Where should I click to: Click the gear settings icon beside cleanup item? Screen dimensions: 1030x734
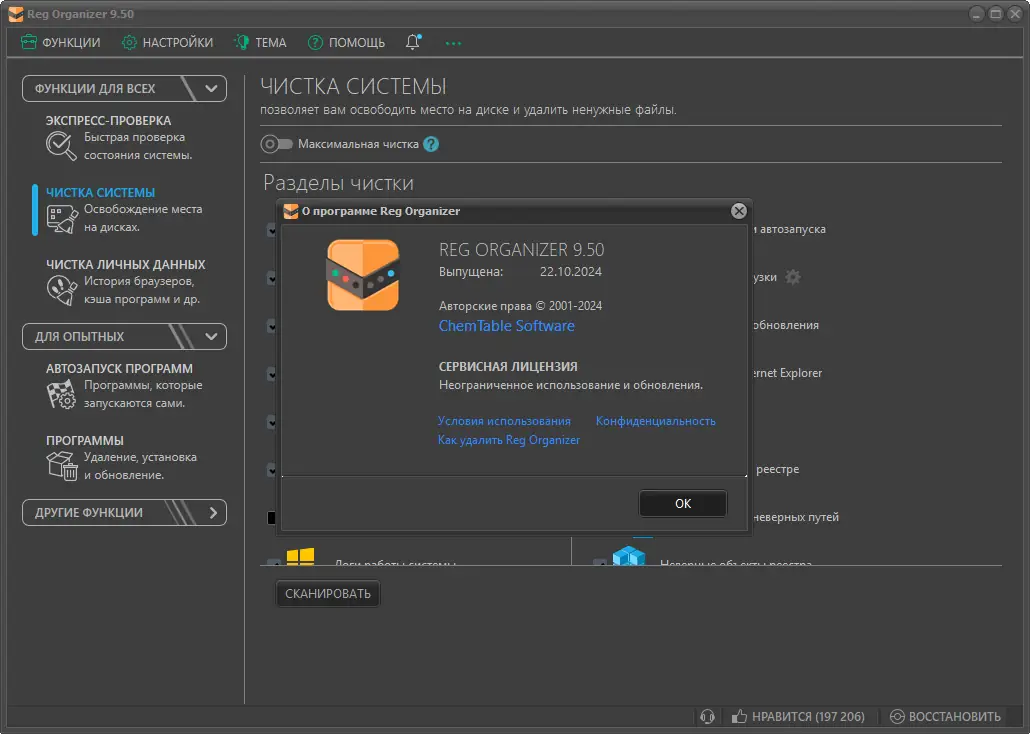(793, 277)
